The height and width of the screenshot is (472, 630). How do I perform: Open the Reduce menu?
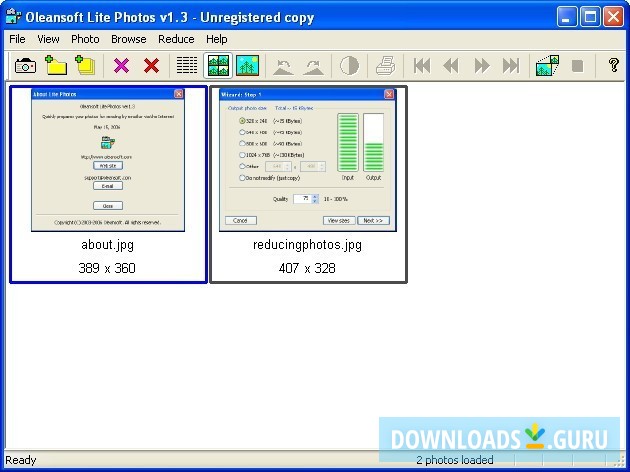coord(176,39)
